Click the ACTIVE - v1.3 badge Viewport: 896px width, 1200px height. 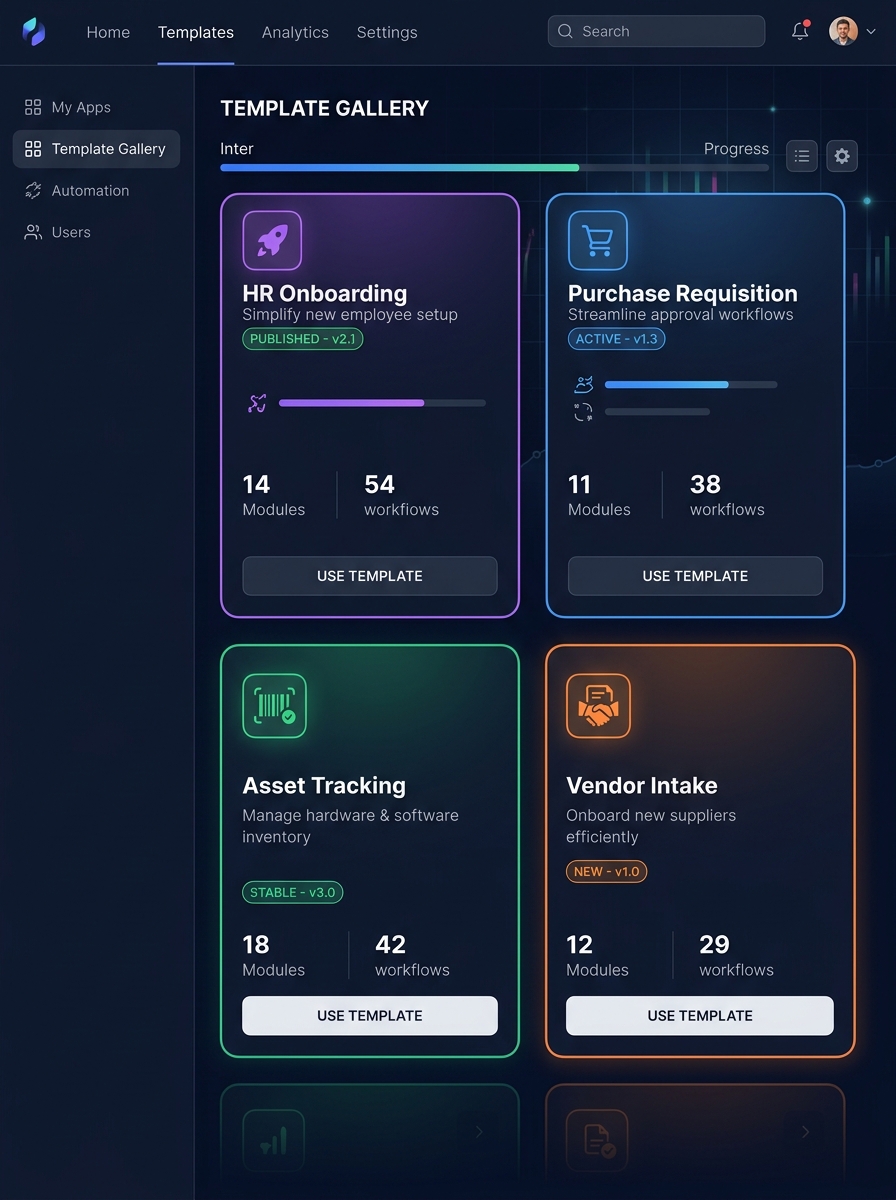click(617, 339)
